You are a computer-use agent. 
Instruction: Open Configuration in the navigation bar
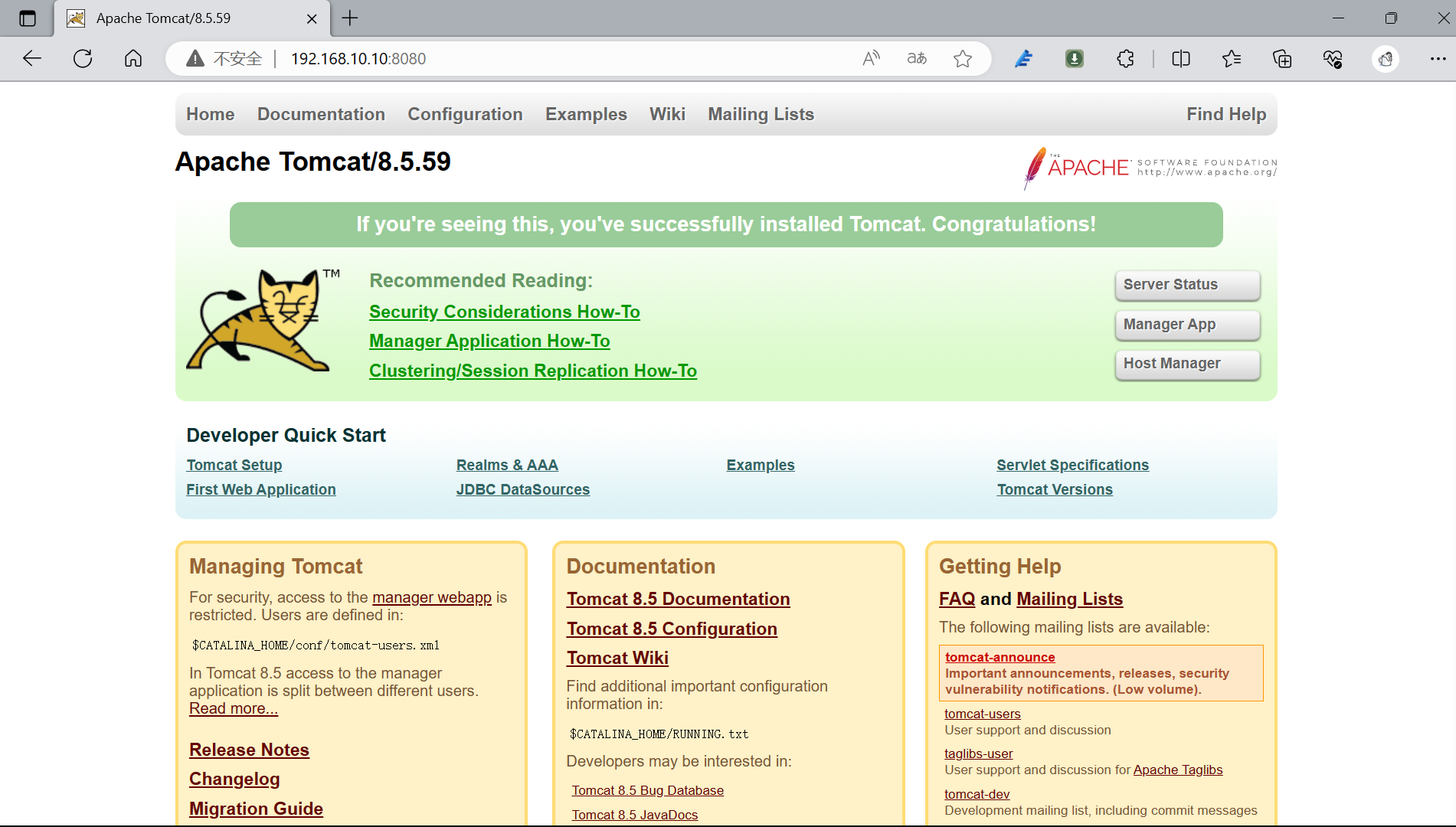click(465, 114)
